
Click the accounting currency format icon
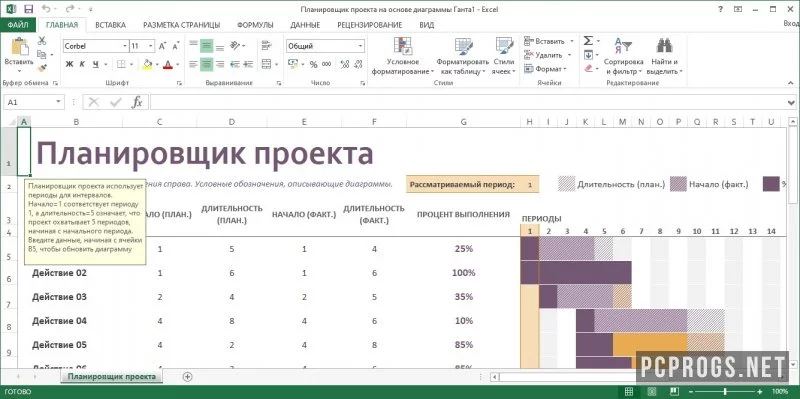coord(293,64)
